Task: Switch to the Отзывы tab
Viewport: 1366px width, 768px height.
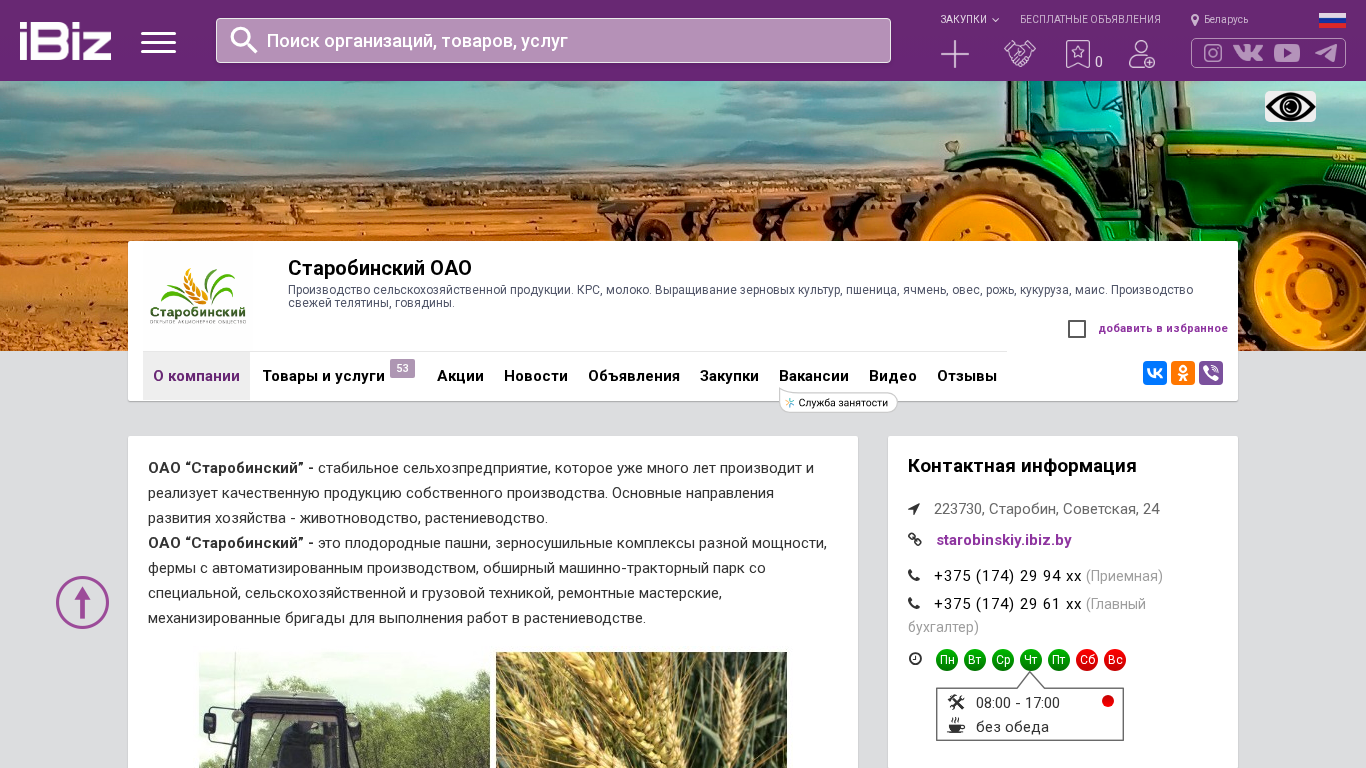Action: (x=967, y=376)
